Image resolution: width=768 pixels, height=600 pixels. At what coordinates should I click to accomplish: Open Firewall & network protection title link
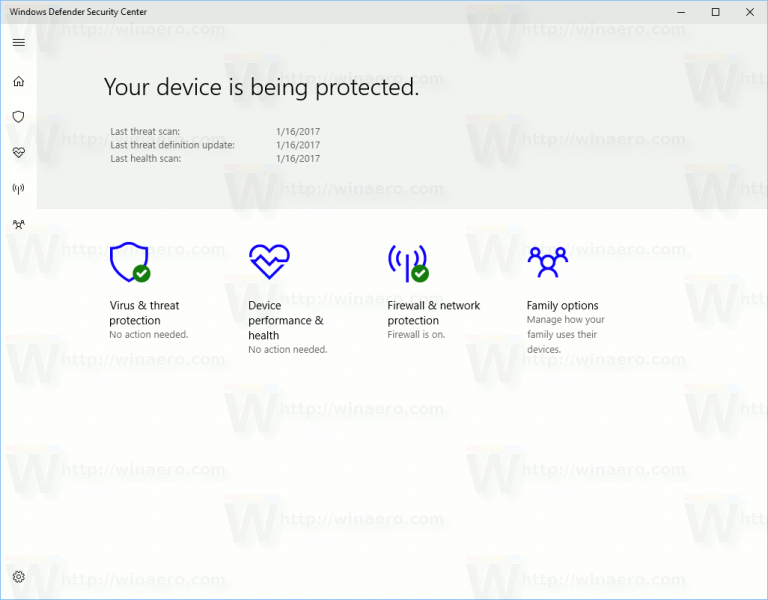[x=433, y=312]
